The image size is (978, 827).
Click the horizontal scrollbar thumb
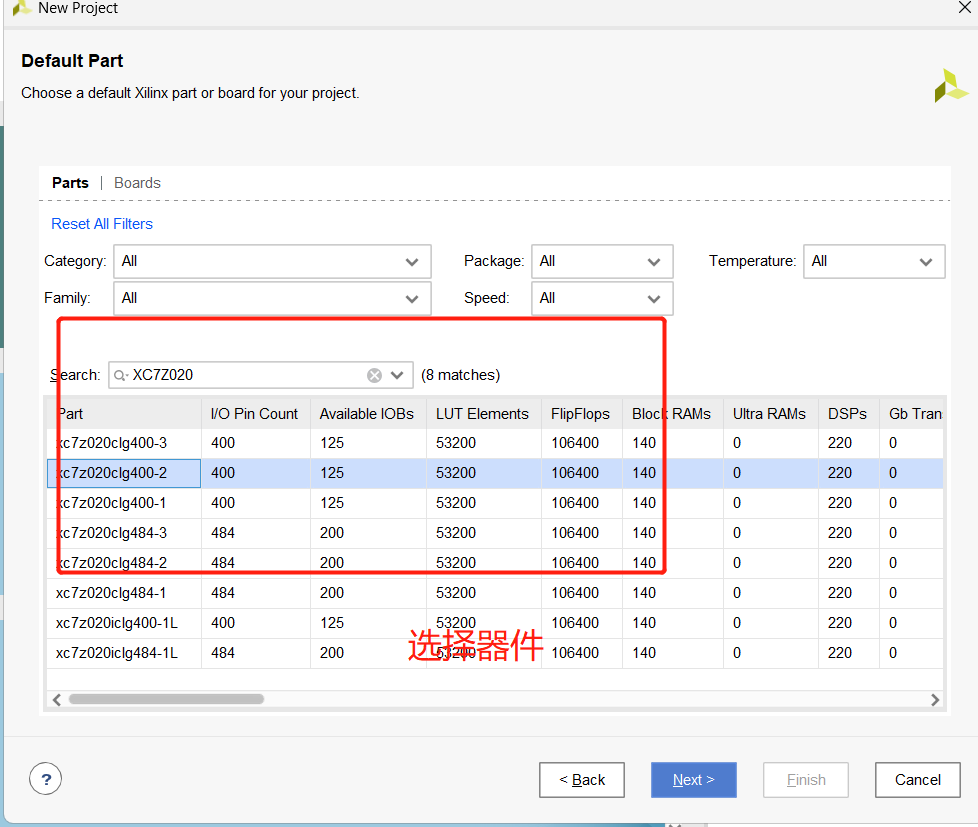click(166, 699)
